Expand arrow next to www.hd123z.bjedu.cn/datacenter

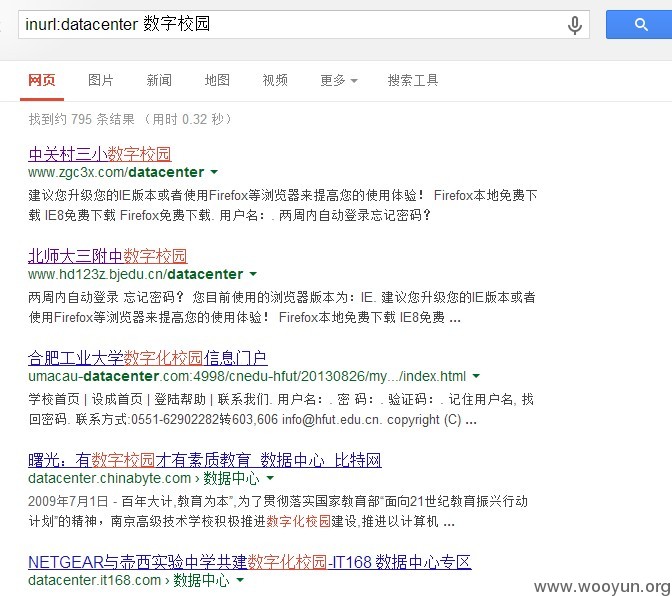[253, 274]
